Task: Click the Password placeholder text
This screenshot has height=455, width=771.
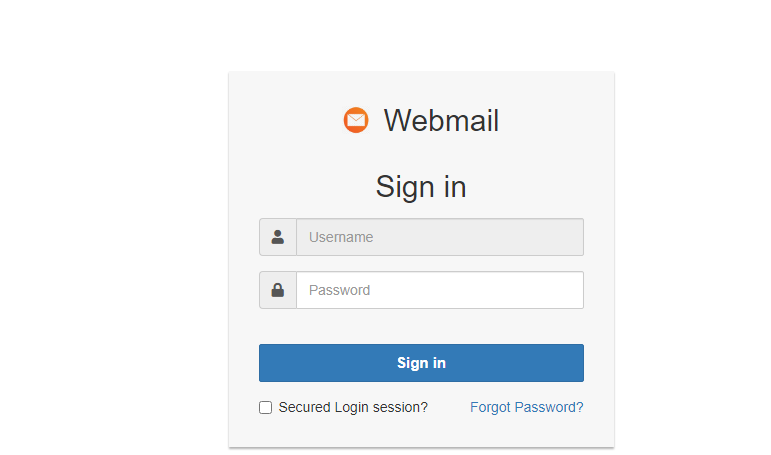Action: [339, 290]
